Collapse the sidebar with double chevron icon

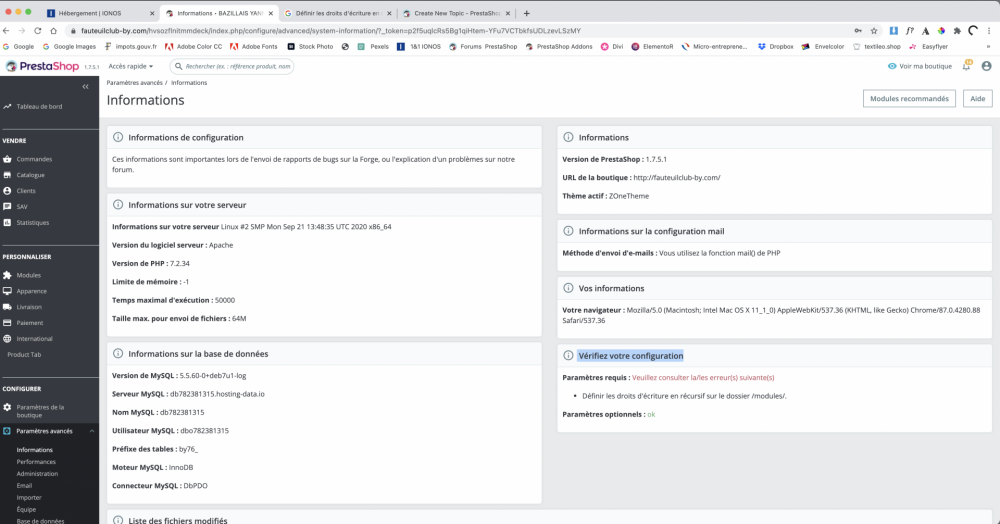pos(85,87)
